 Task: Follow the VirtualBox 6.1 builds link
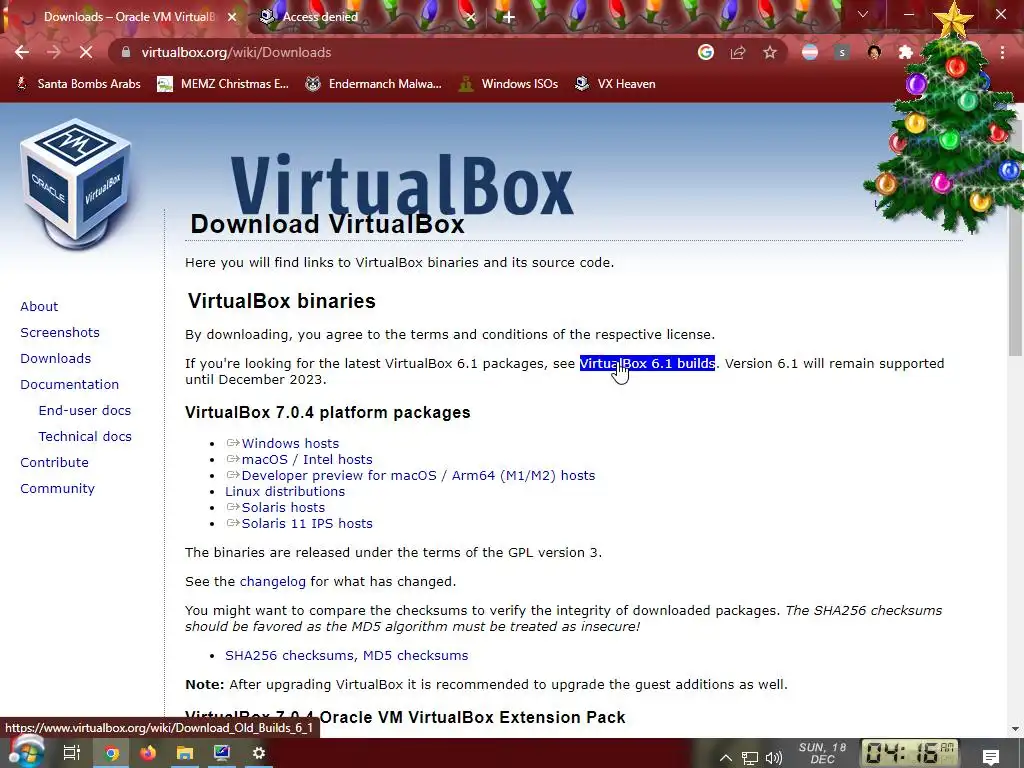647,364
